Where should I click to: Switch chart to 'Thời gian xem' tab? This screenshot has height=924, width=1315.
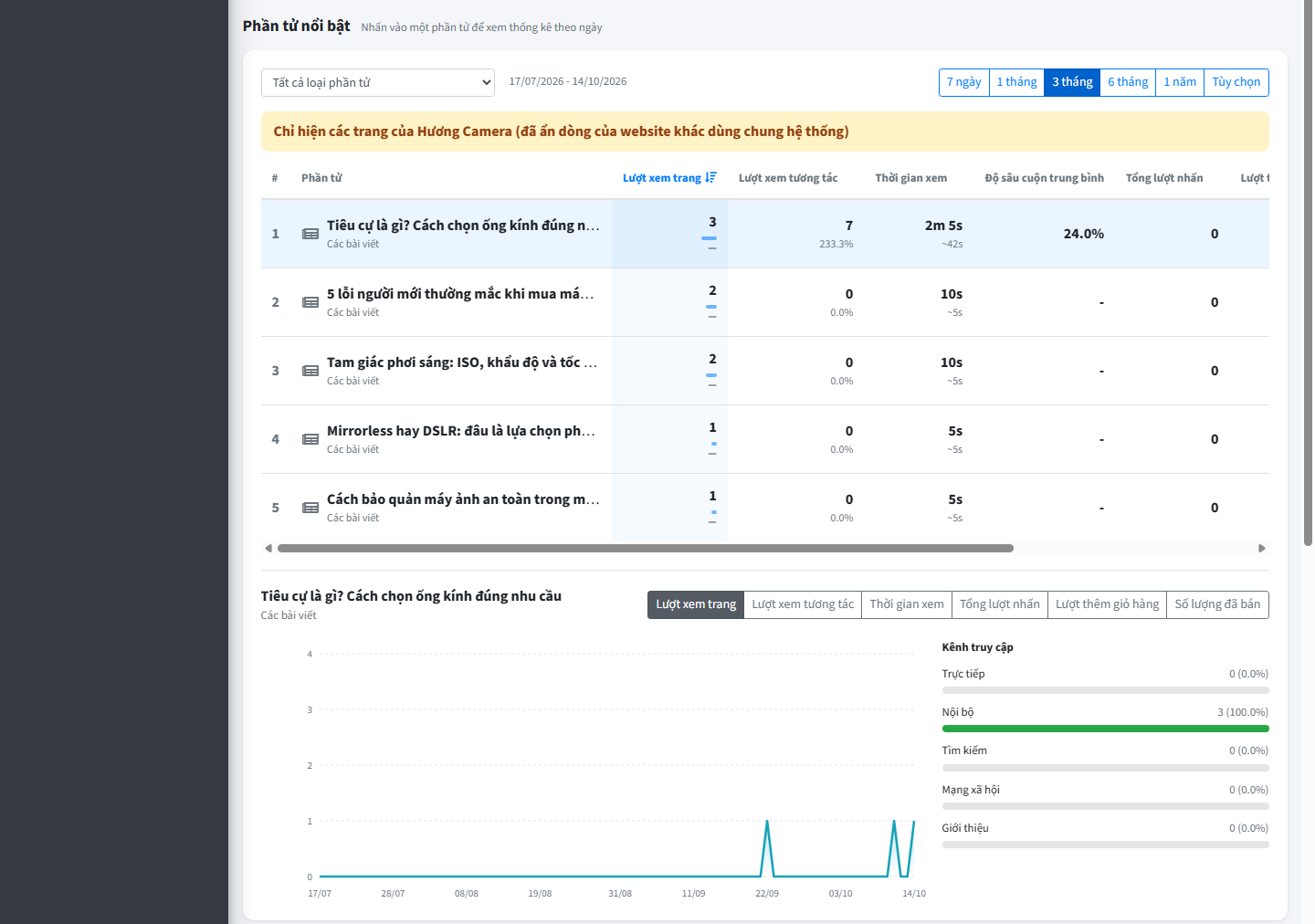tap(907, 604)
